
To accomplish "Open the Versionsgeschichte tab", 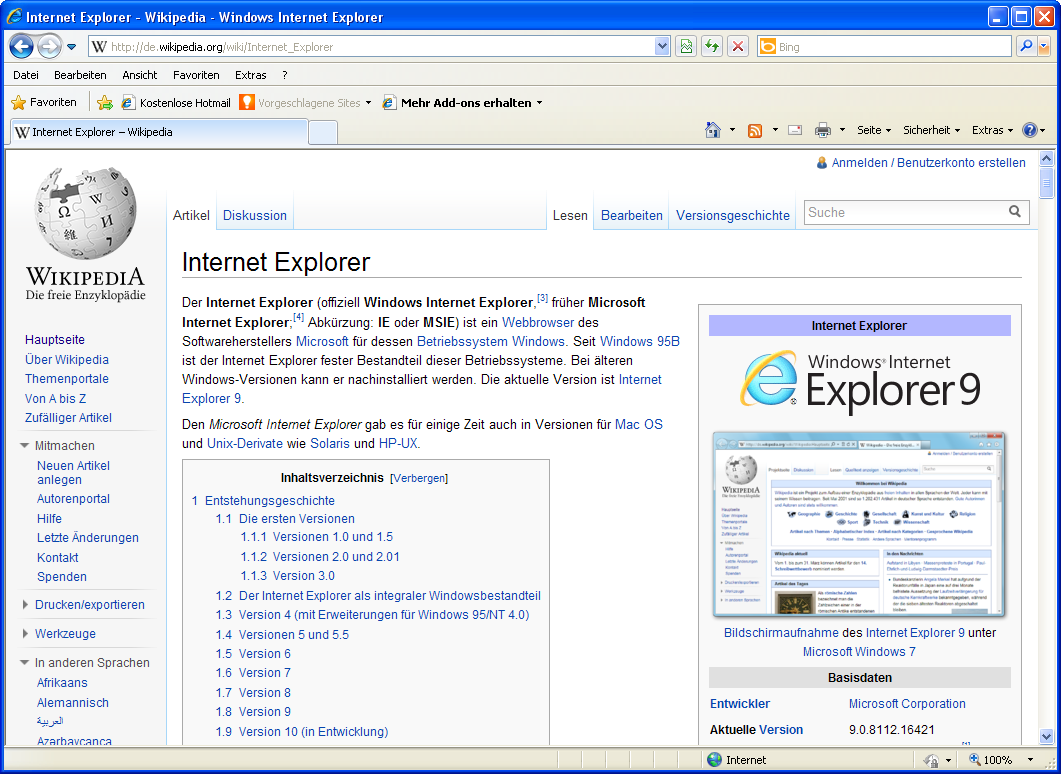I will [x=733, y=215].
